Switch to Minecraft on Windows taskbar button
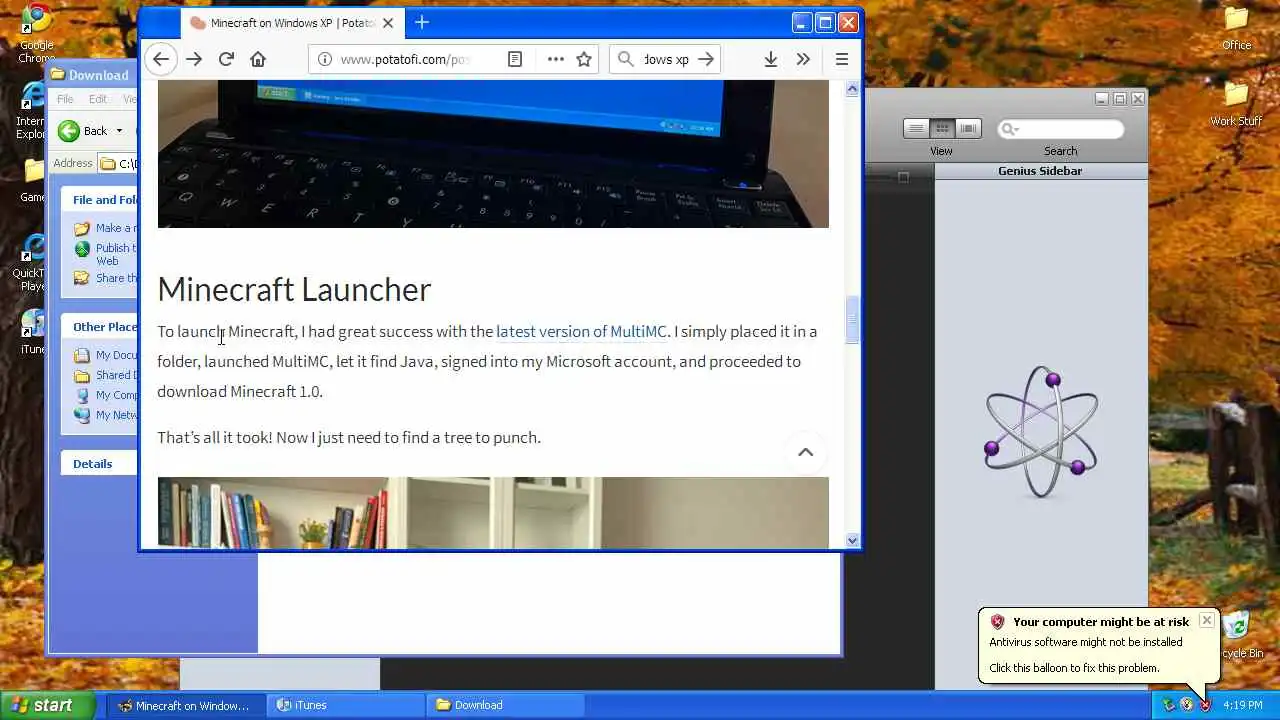 pyautogui.click(x=187, y=705)
